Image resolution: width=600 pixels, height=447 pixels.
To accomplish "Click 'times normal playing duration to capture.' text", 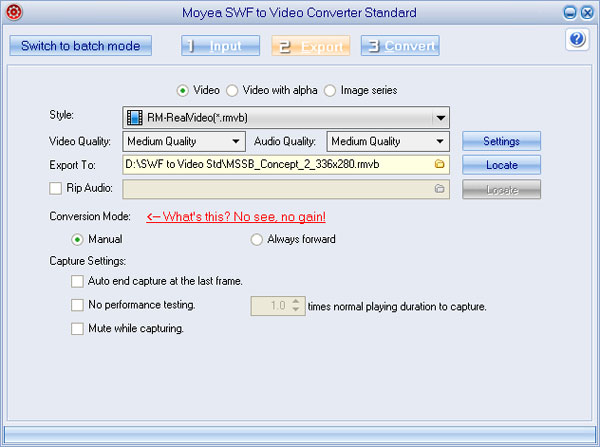I will click(397, 307).
